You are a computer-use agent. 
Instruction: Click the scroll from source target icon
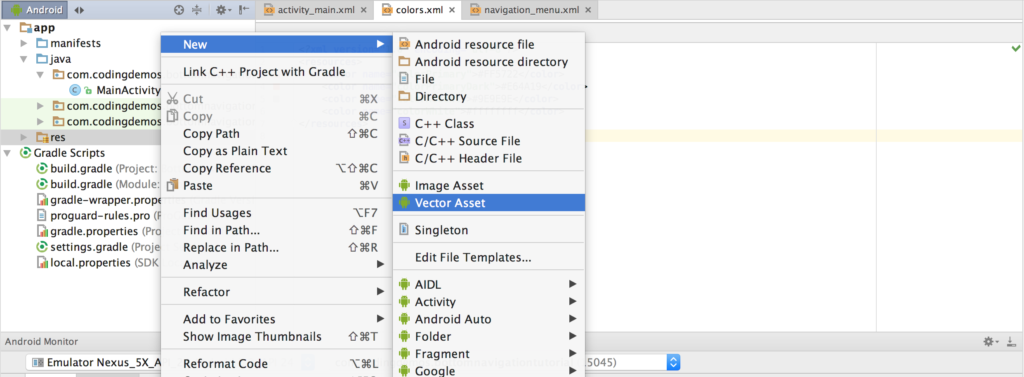[x=179, y=10]
